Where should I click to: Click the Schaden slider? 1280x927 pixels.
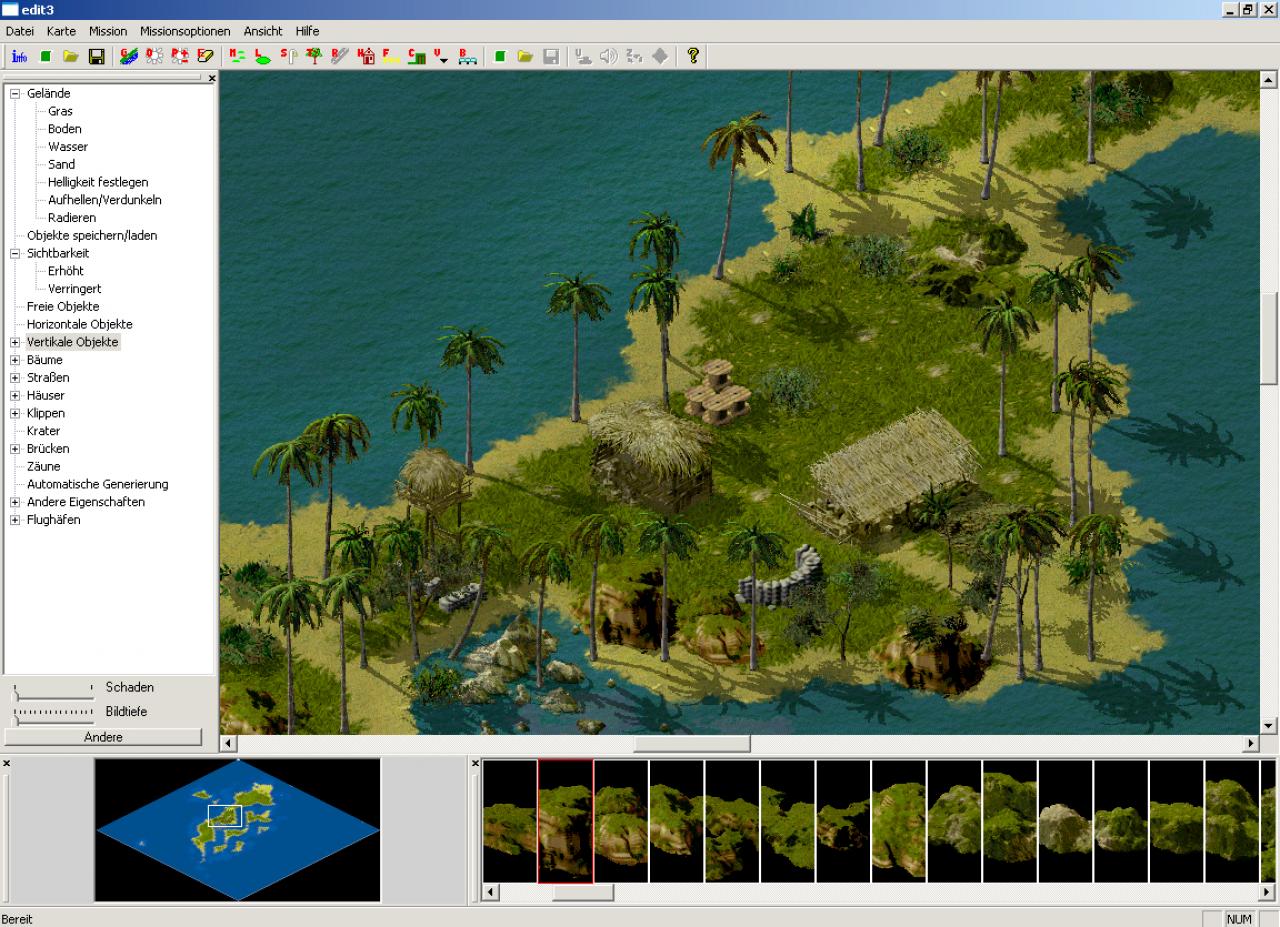pyautogui.click(x=53, y=690)
